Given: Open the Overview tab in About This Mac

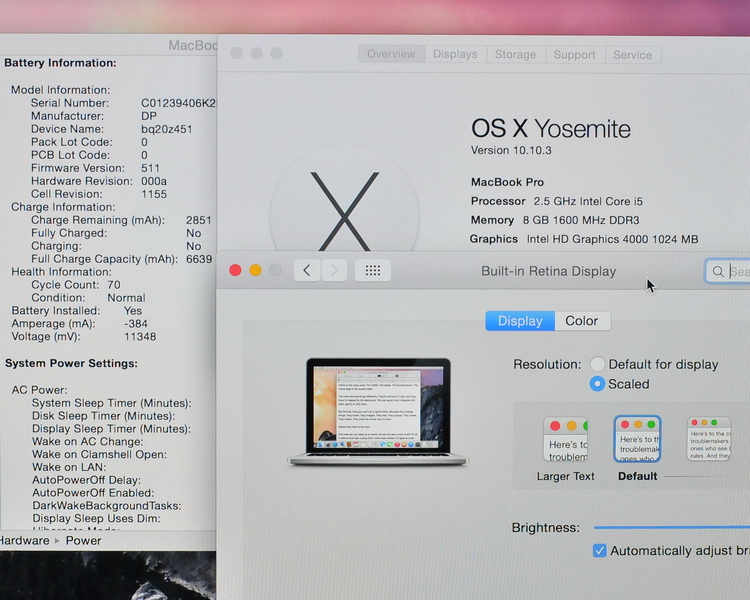Looking at the screenshot, I should pyautogui.click(x=391, y=54).
